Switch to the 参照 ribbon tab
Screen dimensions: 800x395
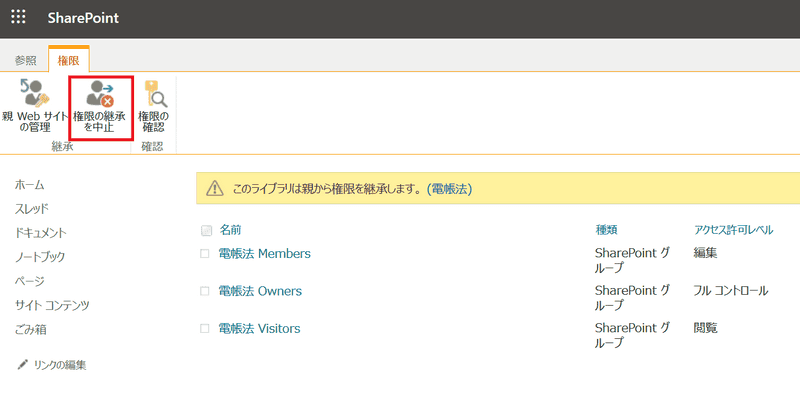[25, 60]
